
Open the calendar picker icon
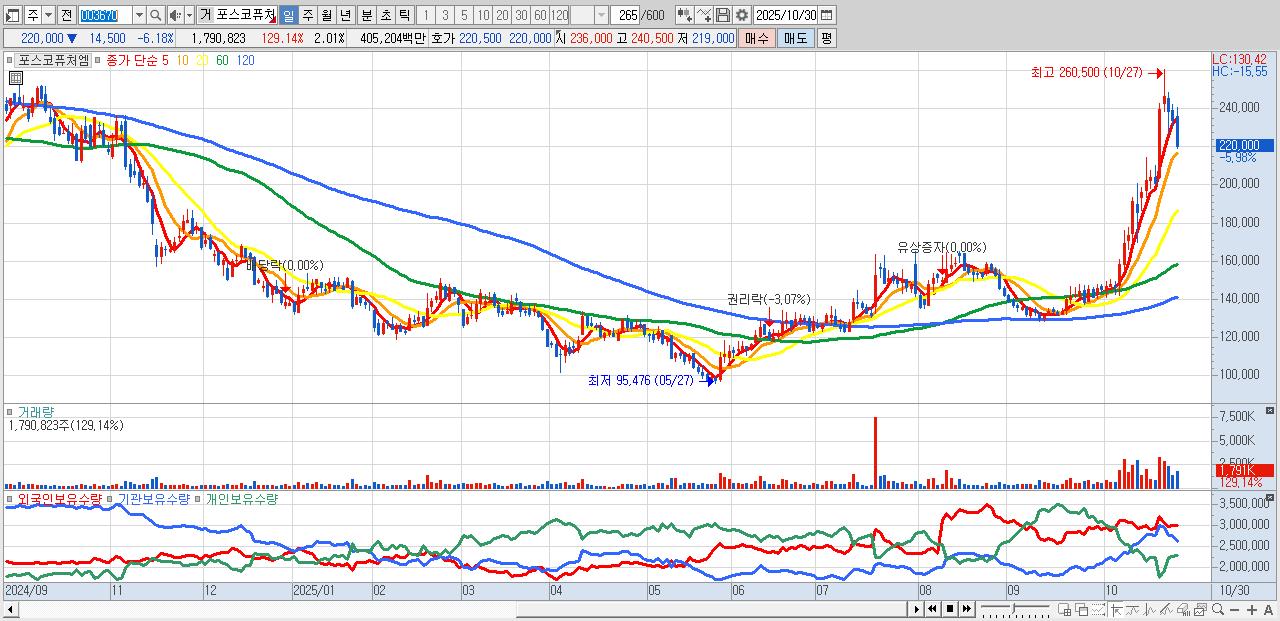point(829,15)
